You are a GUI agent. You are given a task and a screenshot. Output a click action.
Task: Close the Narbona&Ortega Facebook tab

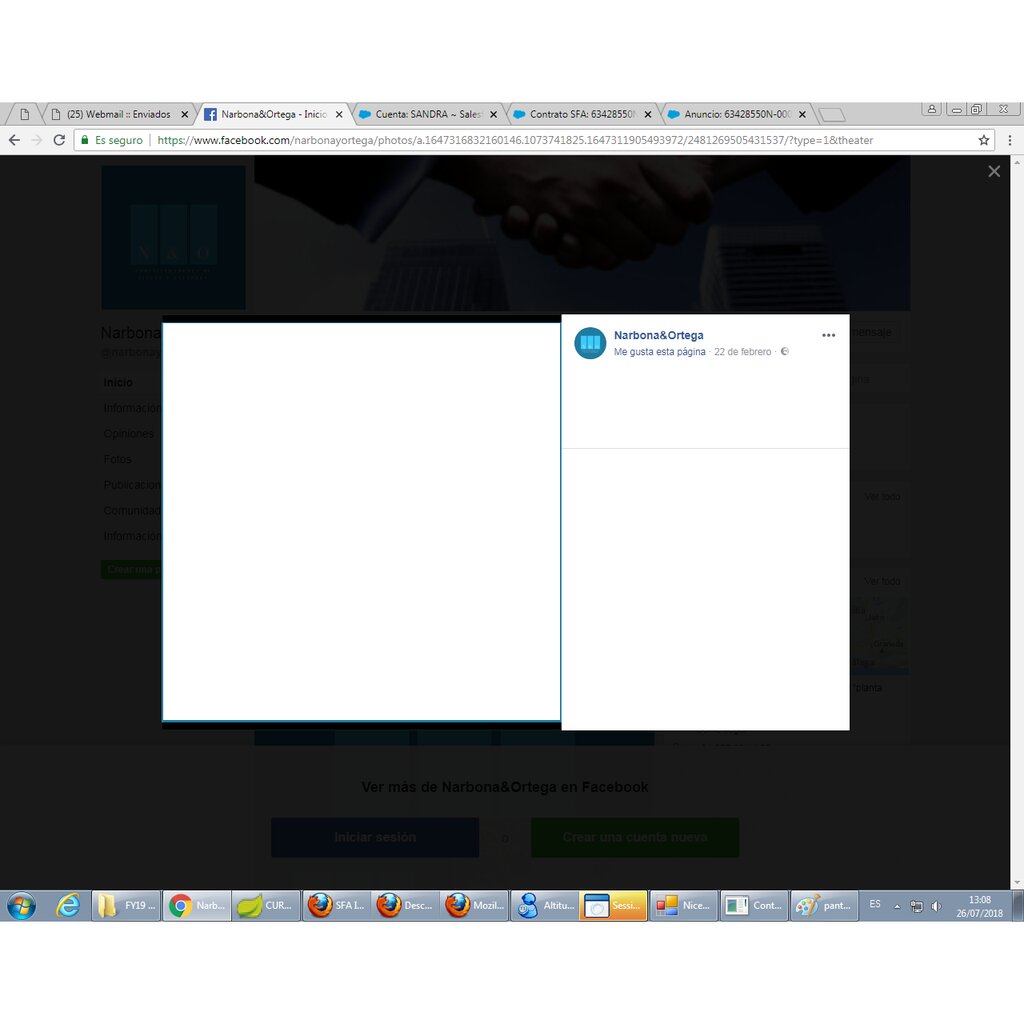coord(339,114)
